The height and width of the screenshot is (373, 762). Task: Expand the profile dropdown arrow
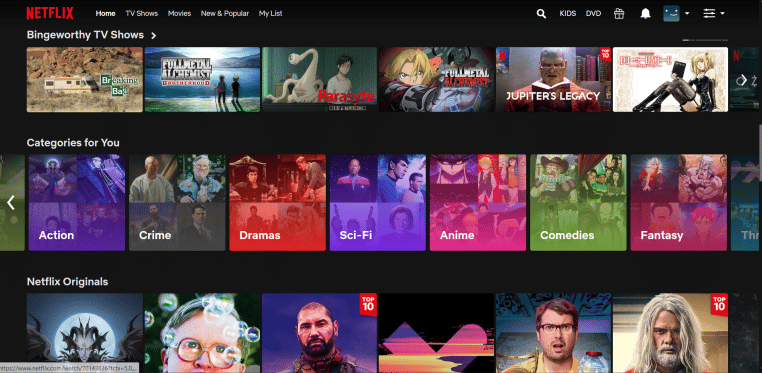687,14
